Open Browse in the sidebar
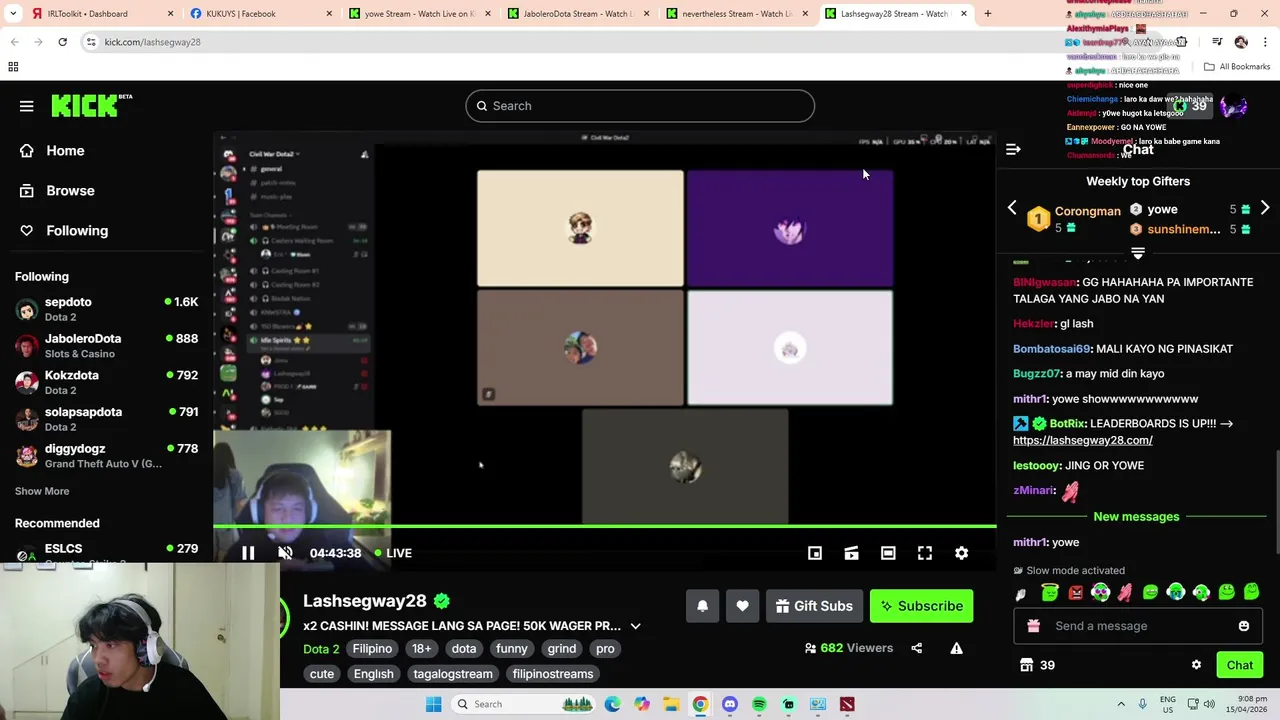The image size is (1280, 720). tap(70, 190)
